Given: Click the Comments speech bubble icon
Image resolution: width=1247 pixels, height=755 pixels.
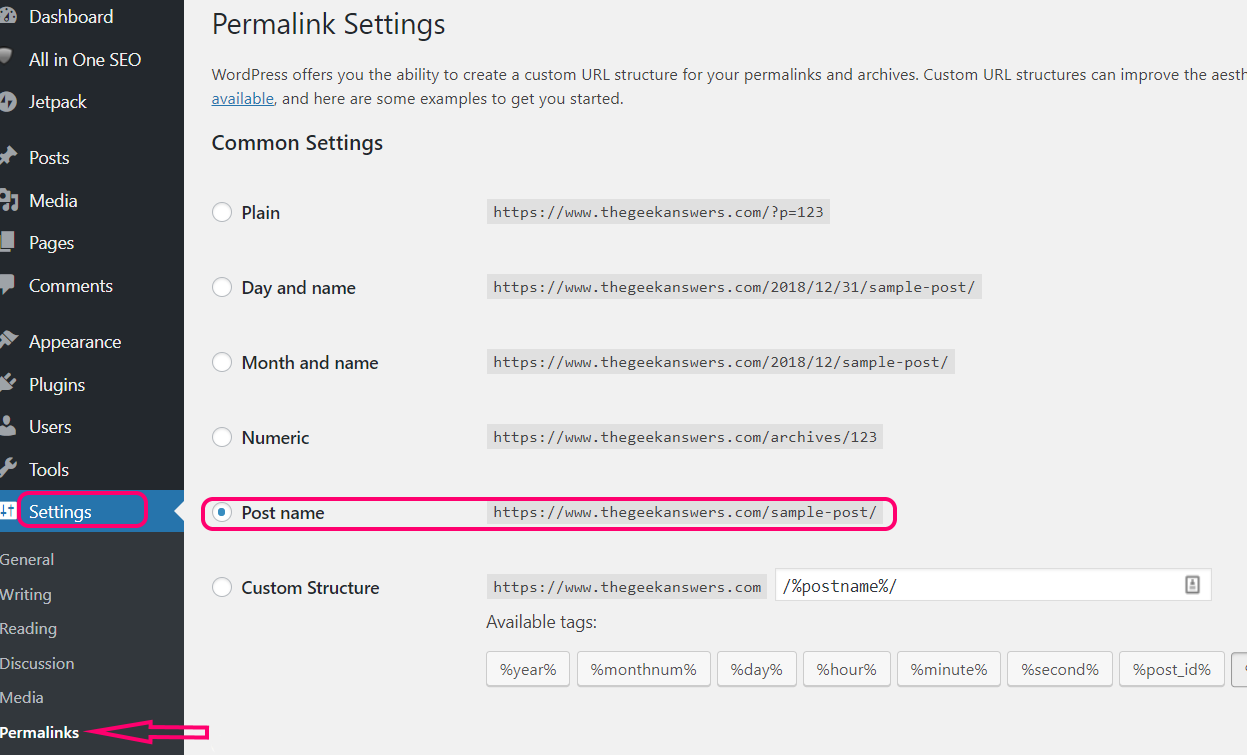Looking at the screenshot, I should [x=7, y=285].
